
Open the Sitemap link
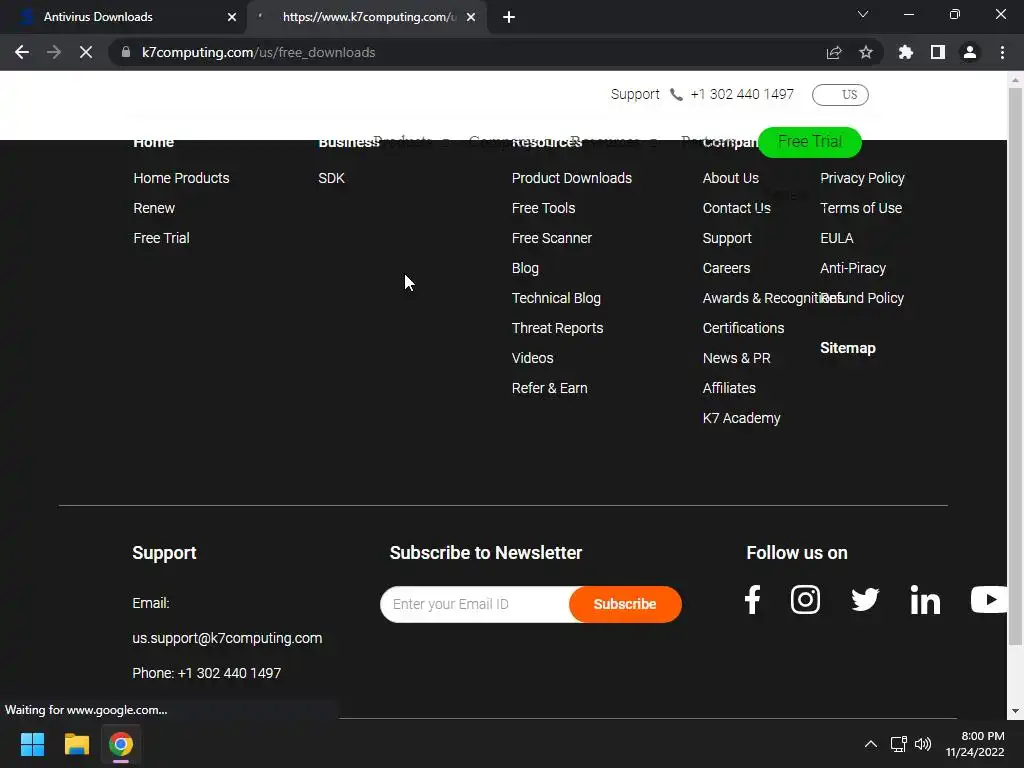848,348
